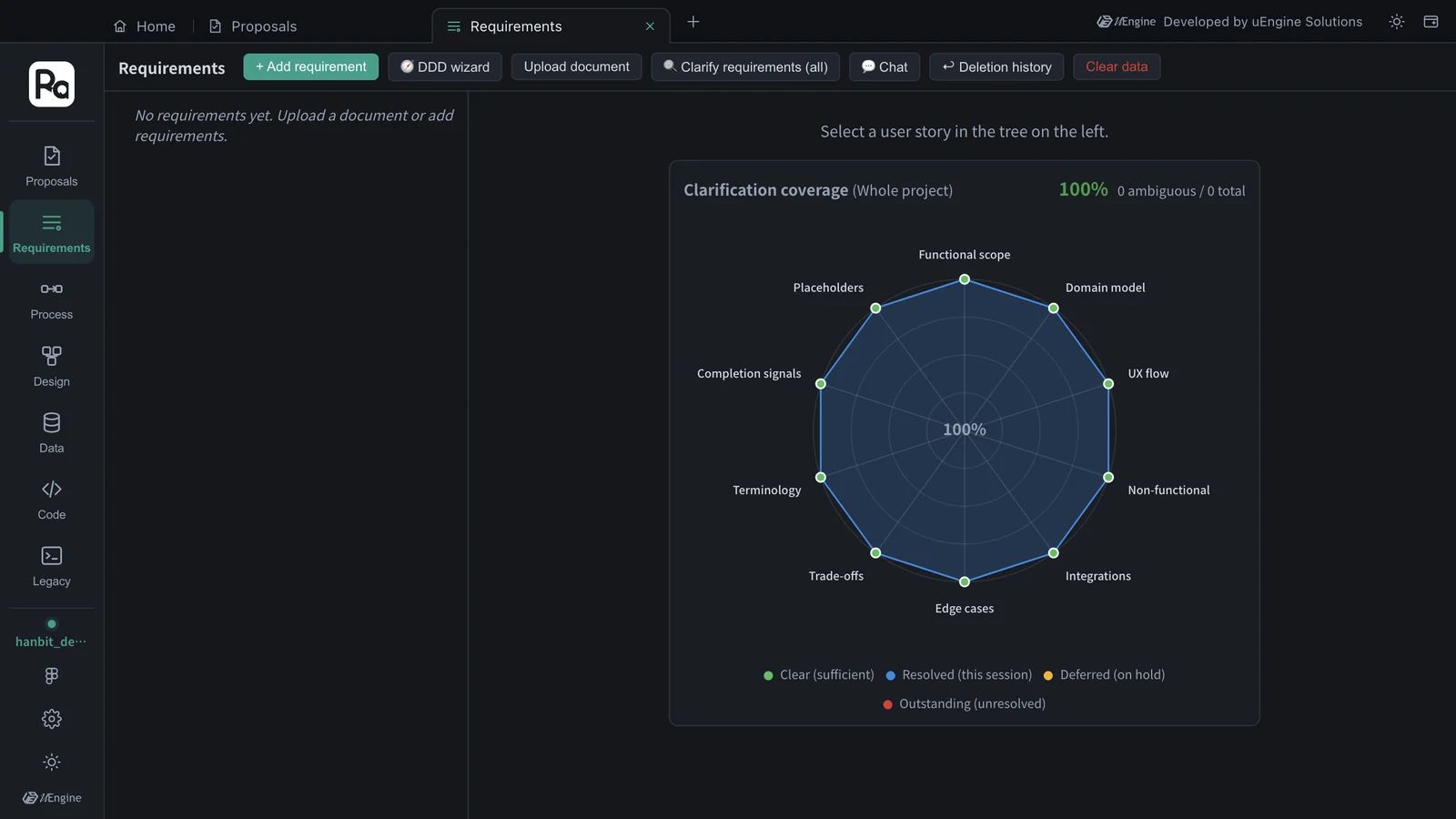Click the Add requirement button
The width and height of the screenshot is (1456, 819).
(x=311, y=66)
